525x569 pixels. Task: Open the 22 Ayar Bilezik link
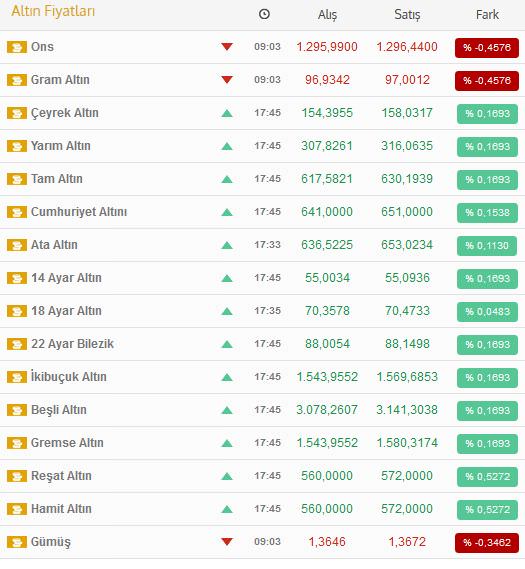[72, 344]
